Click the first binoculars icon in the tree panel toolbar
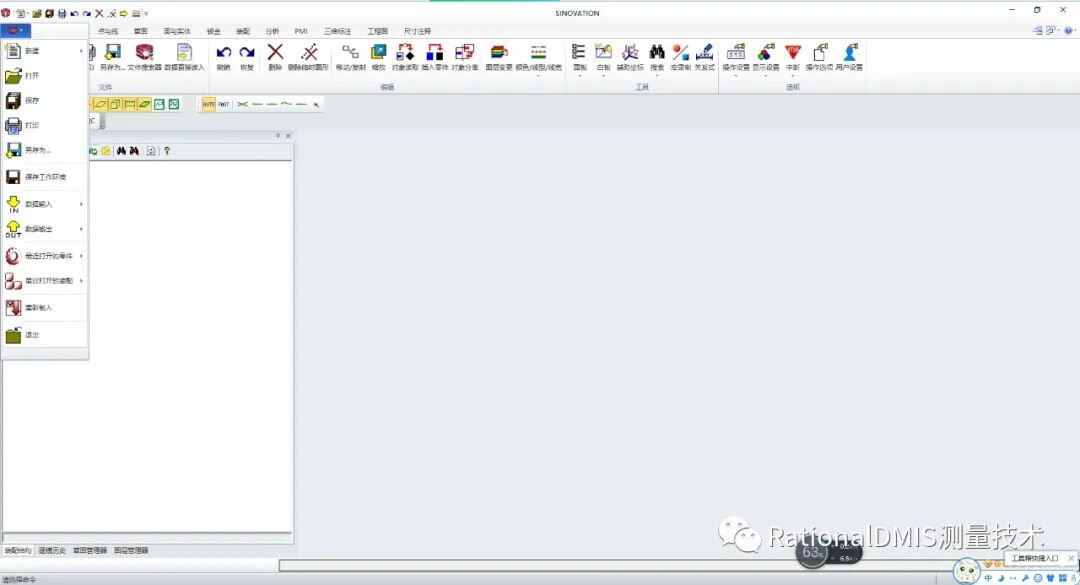This screenshot has width=1080, height=585. (x=121, y=151)
